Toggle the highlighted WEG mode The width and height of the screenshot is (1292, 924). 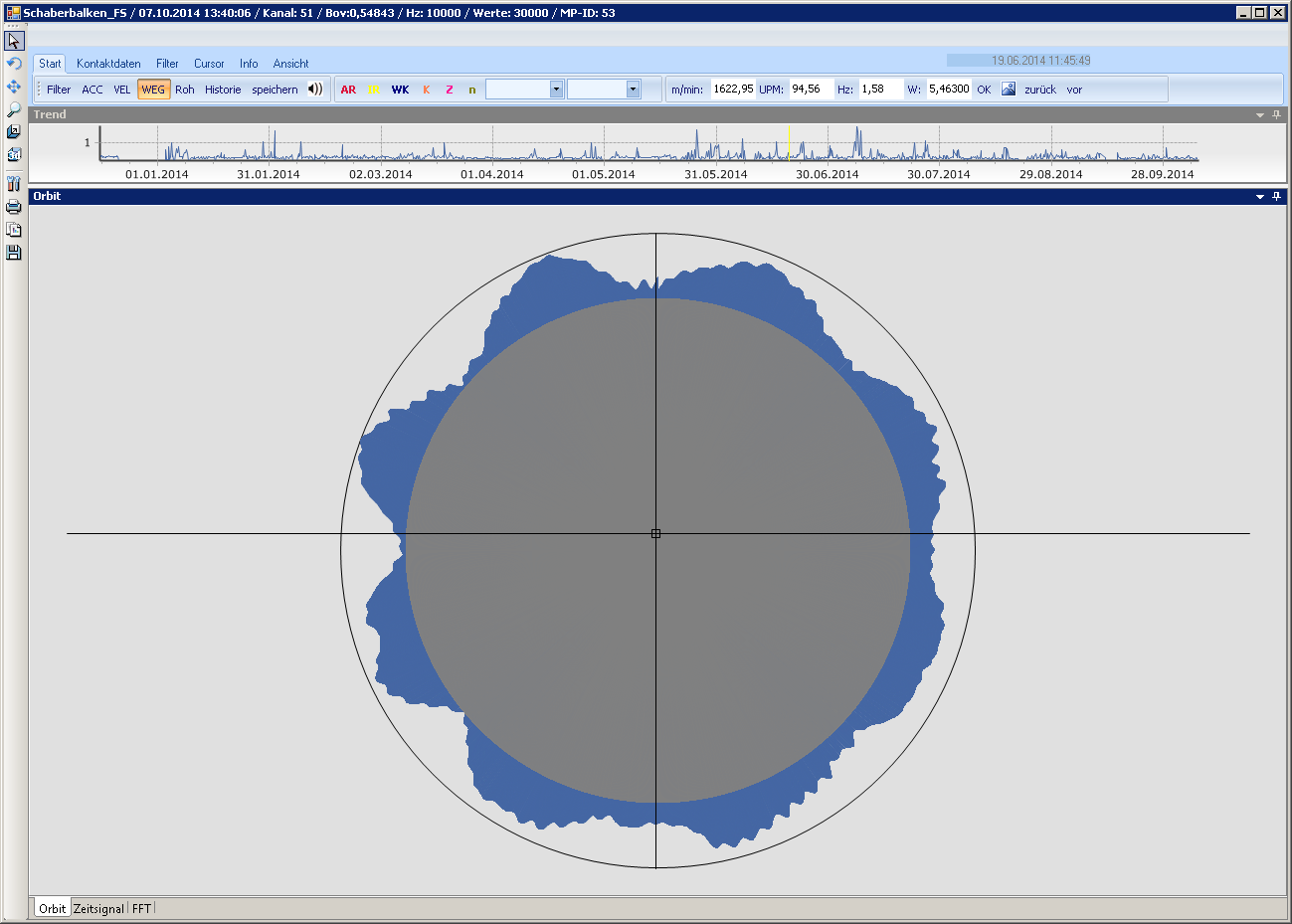pos(153,90)
